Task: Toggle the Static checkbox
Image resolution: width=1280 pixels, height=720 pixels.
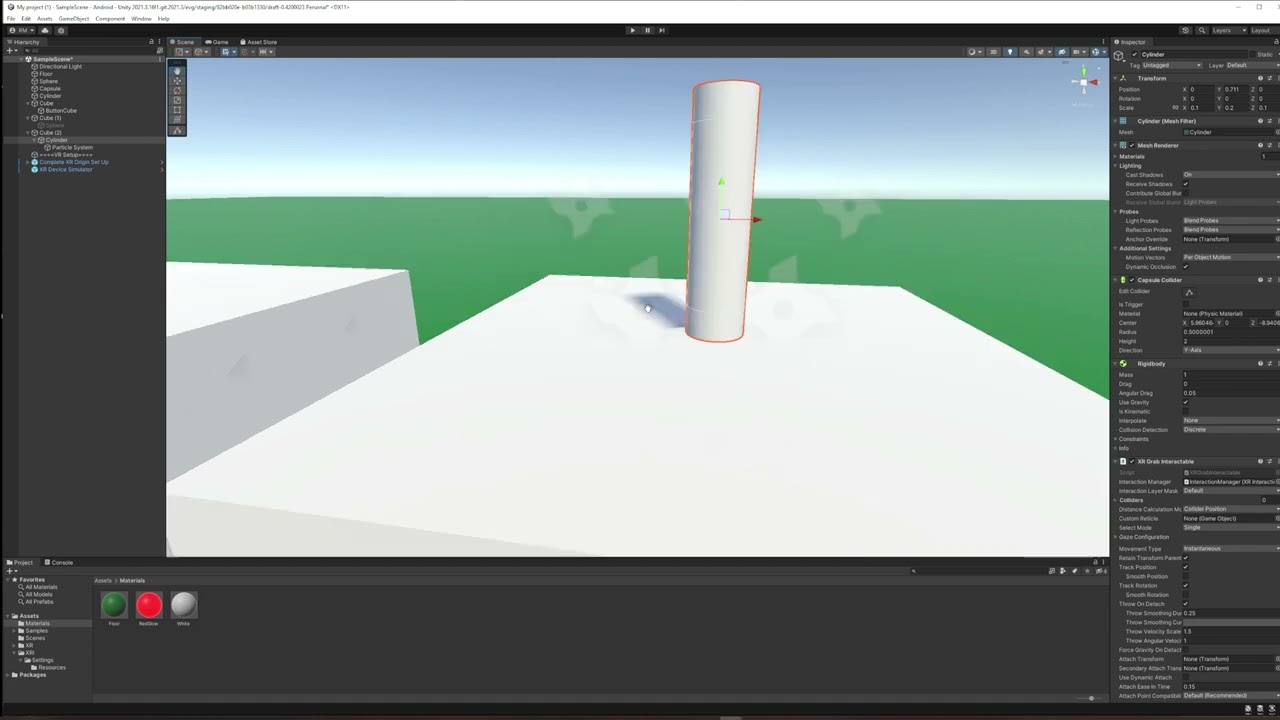Action: click(1252, 54)
